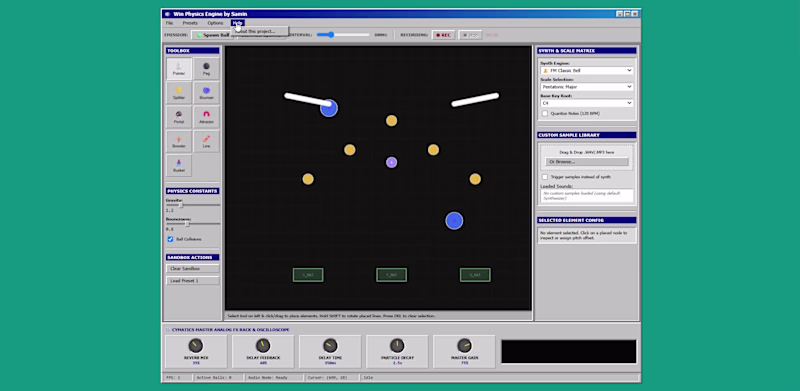This screenshot has height=391, width=800.
Task: Click Clear Sandbox button
Action: pyautogui.click(x=193, y=268)
